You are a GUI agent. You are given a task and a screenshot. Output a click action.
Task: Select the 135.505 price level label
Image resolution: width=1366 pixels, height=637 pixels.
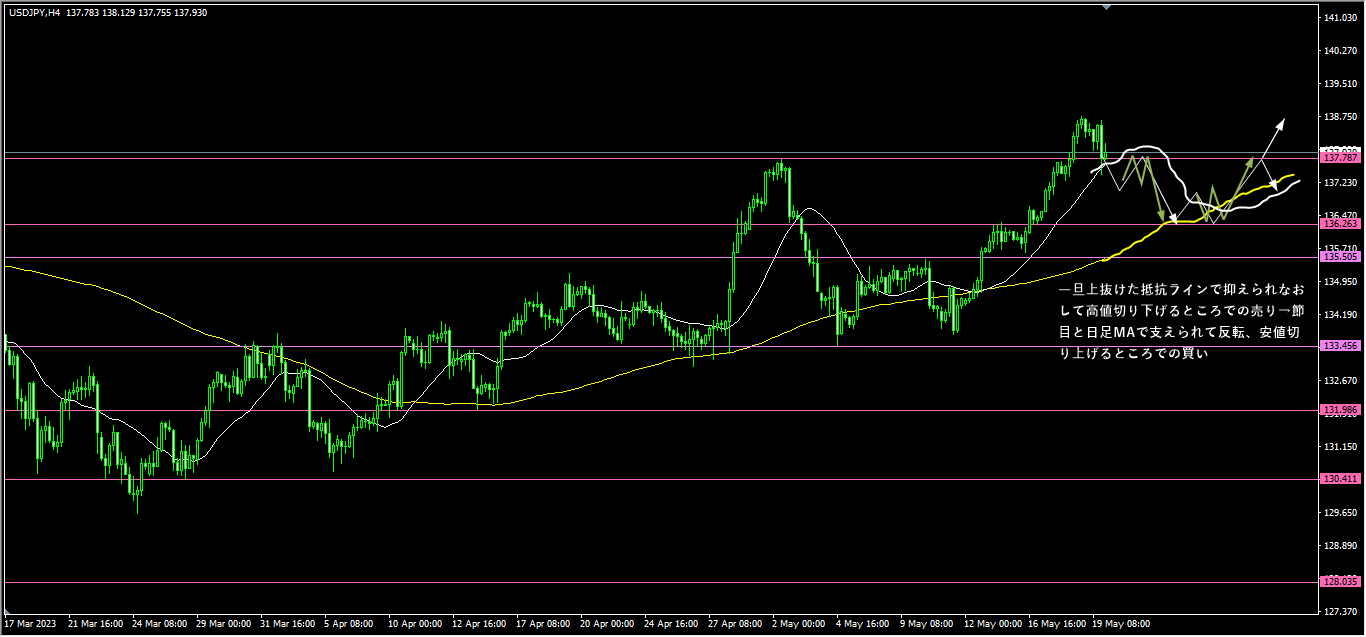click(1339, 257)
